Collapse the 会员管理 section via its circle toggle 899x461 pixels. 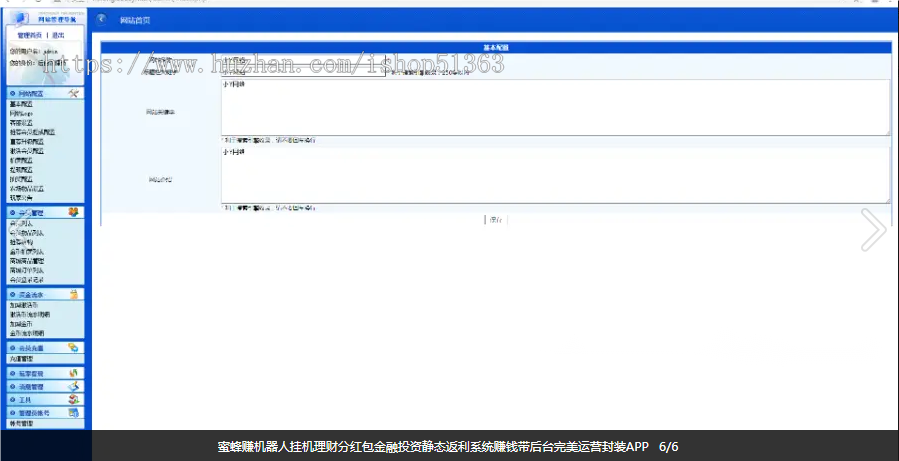13,213
